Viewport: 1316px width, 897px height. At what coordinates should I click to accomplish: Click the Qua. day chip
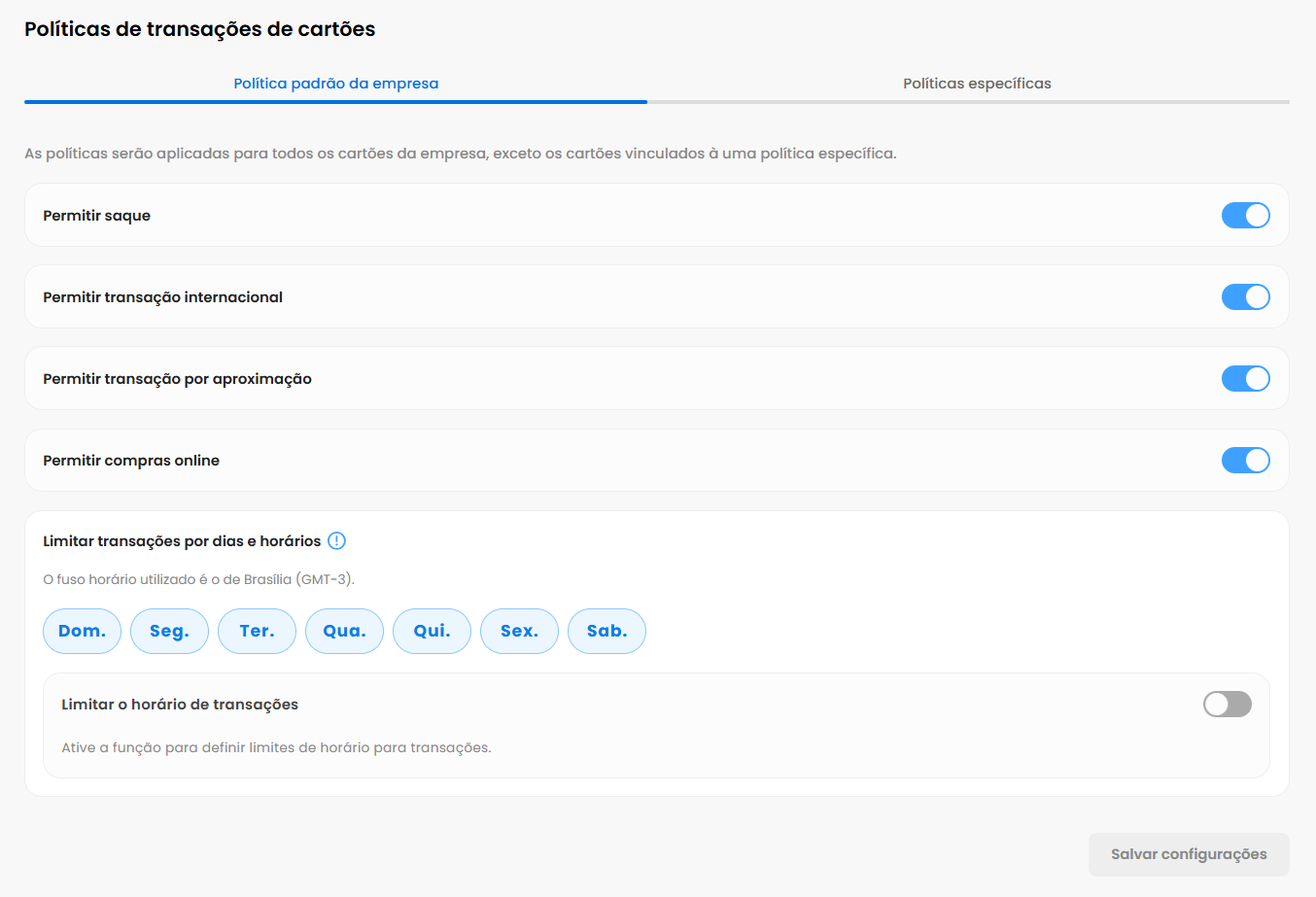(x=344, y=632)
